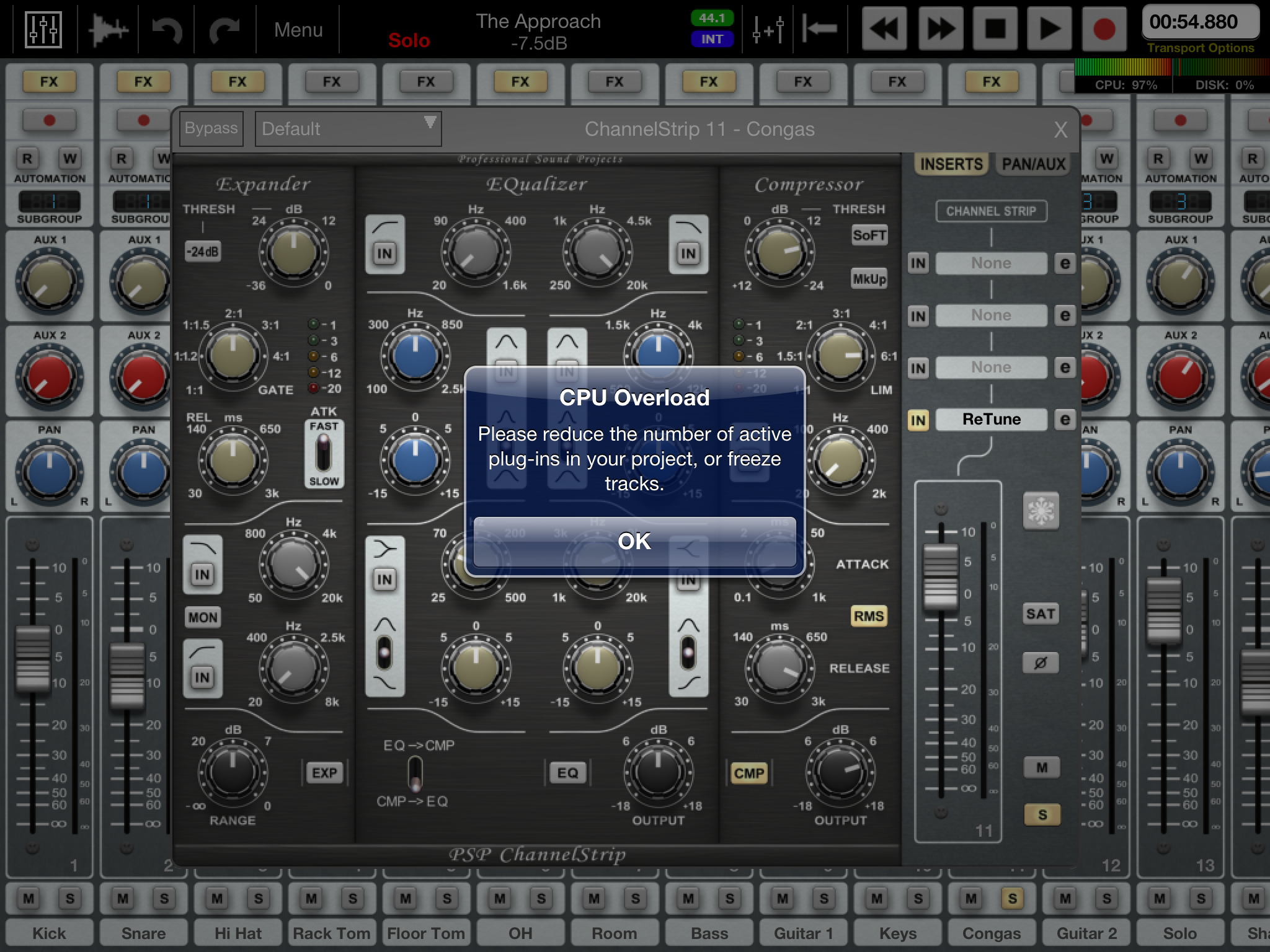Screen dimensions: 1270x952
Task: Arm record on Kick channel
Action: (x=49, y=120)
